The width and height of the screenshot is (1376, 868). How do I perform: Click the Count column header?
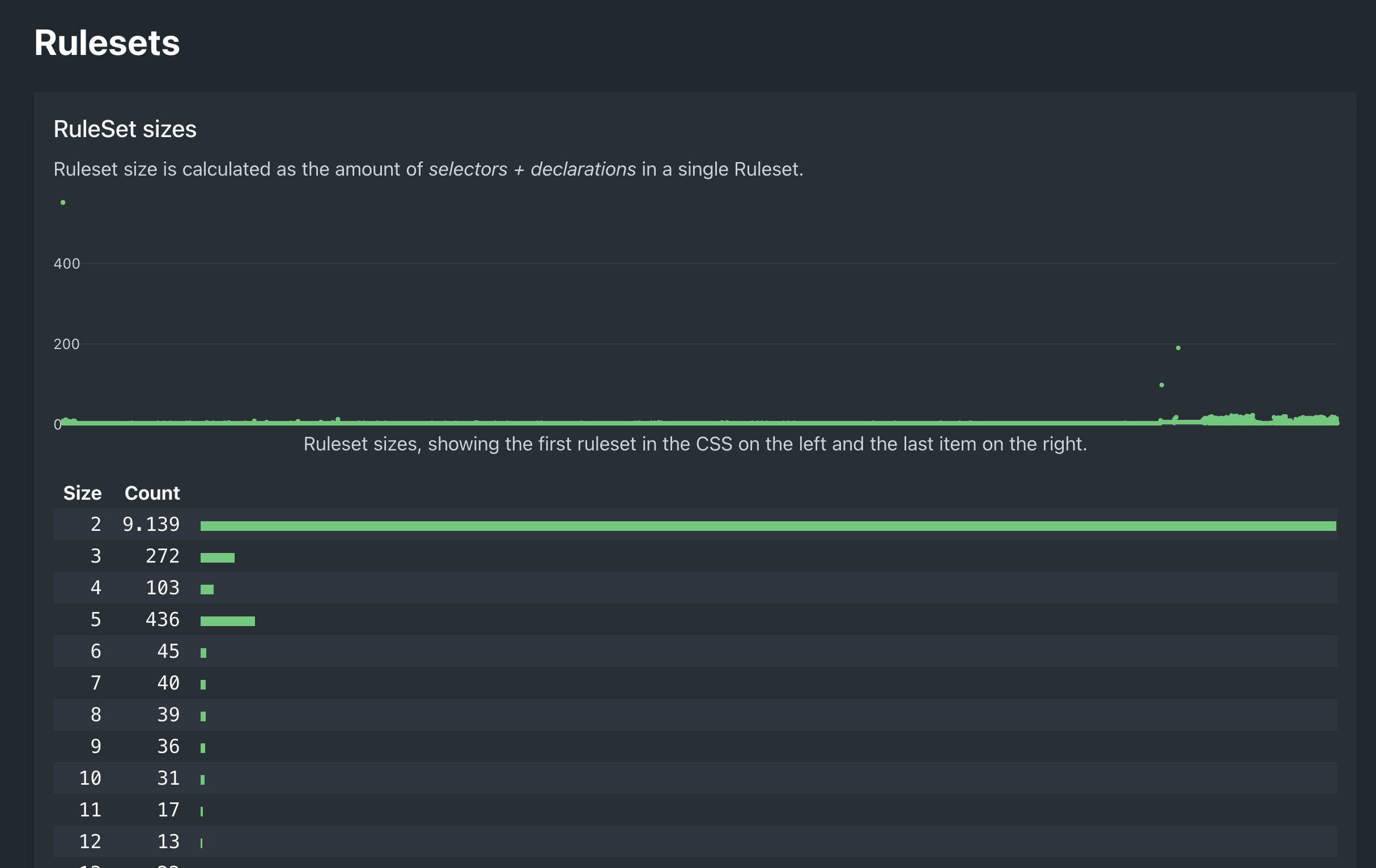point(152,493)
